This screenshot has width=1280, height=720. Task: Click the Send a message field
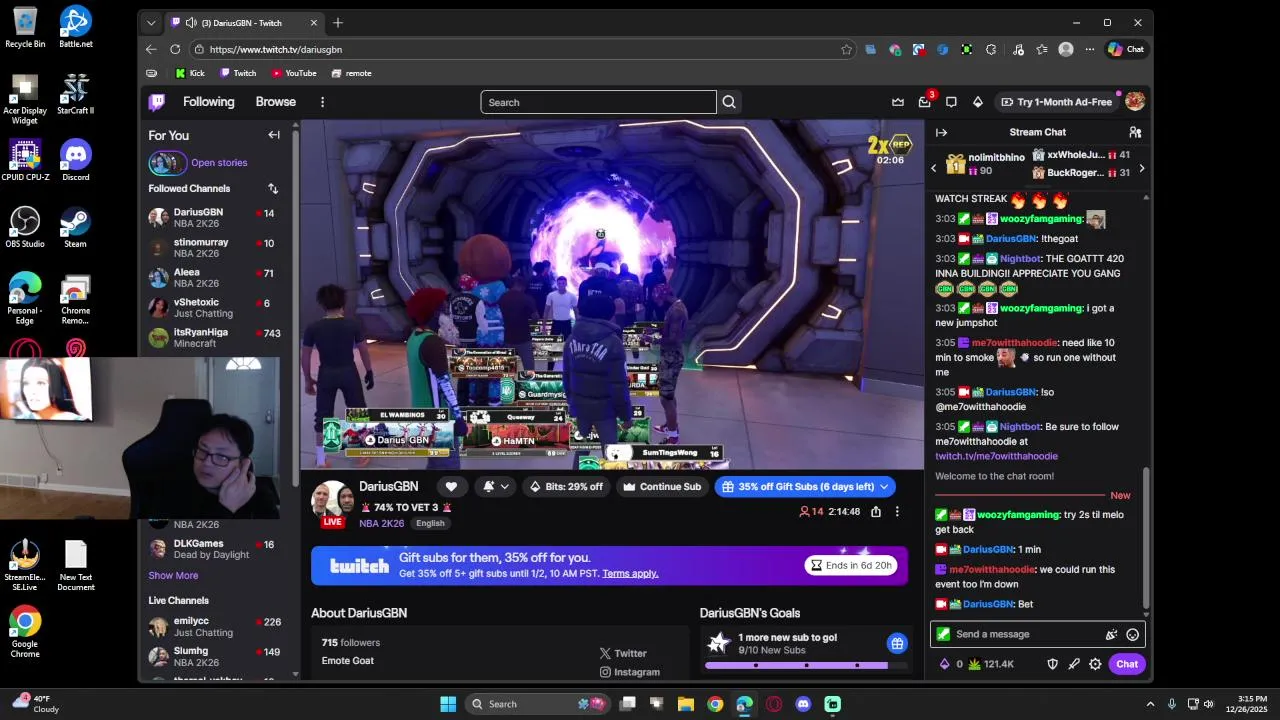pyautogui.click(x=1037, y=634)
